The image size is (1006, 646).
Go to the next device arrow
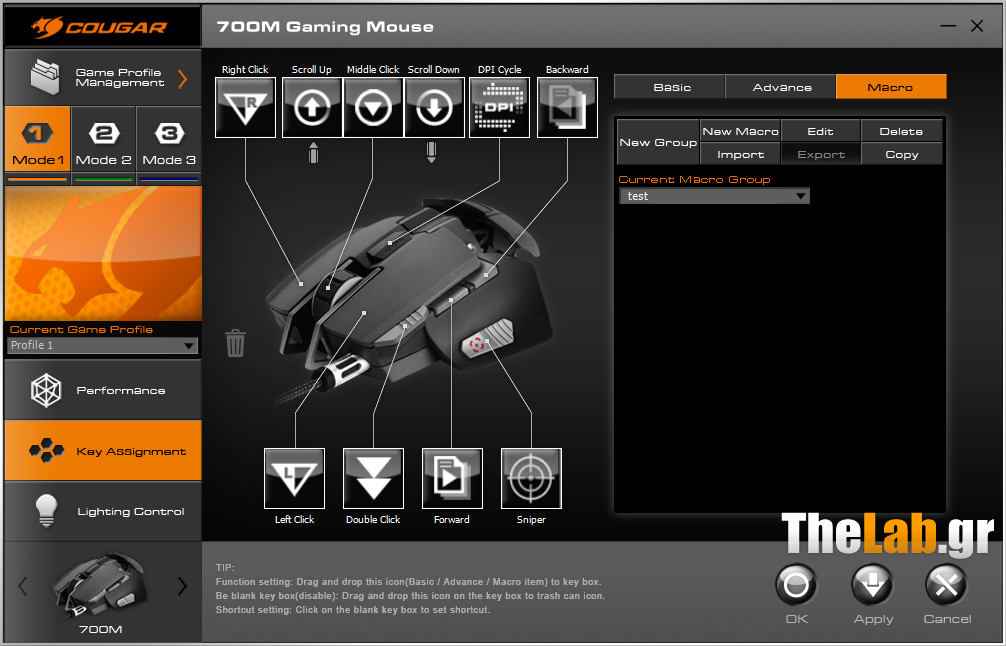[182, 586]
